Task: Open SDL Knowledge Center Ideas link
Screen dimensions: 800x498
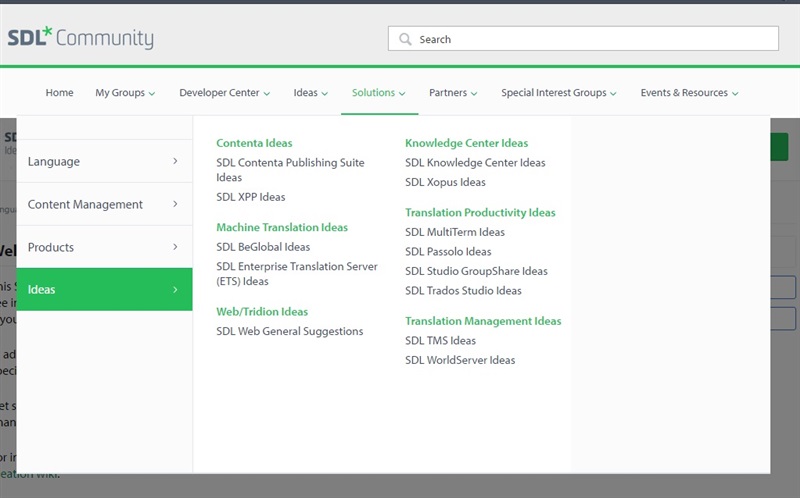Action: (x=475, y=163)
